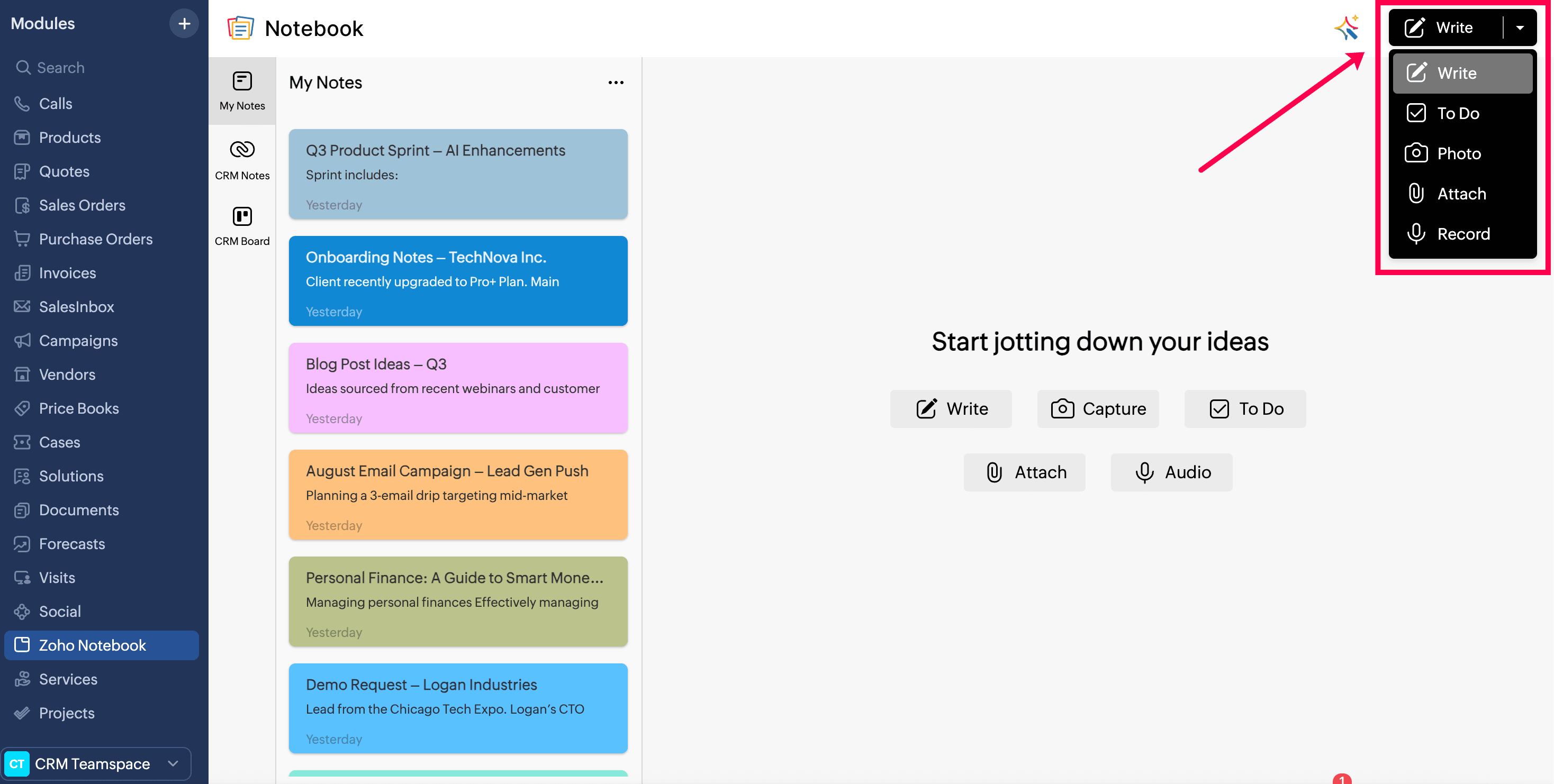Viewport: 1554px width, 784px height.
Task: Click the AI sparkle assistant icon
Action: [1346, 27]
